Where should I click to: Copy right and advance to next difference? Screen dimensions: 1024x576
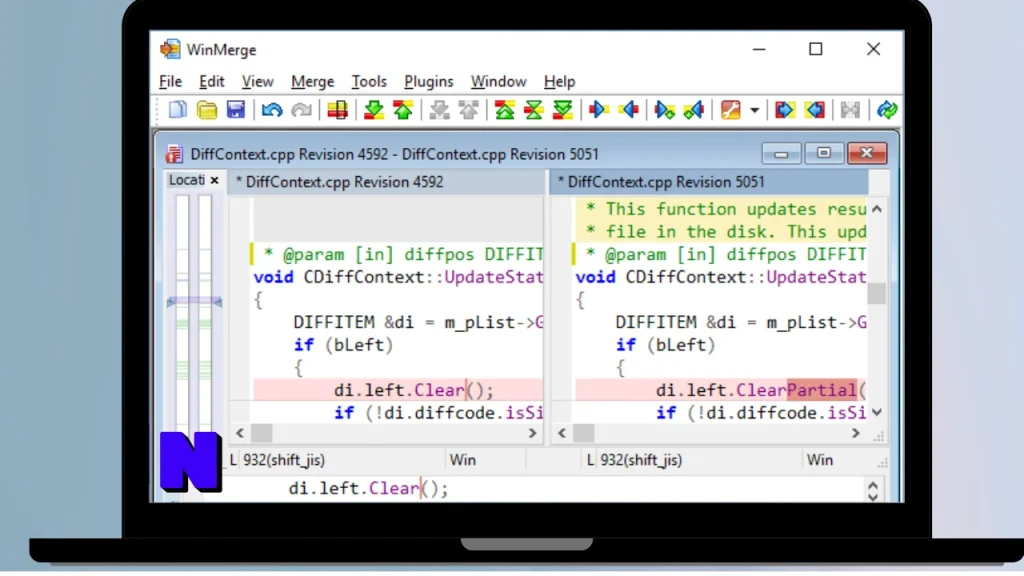click(x=665, y=110)
